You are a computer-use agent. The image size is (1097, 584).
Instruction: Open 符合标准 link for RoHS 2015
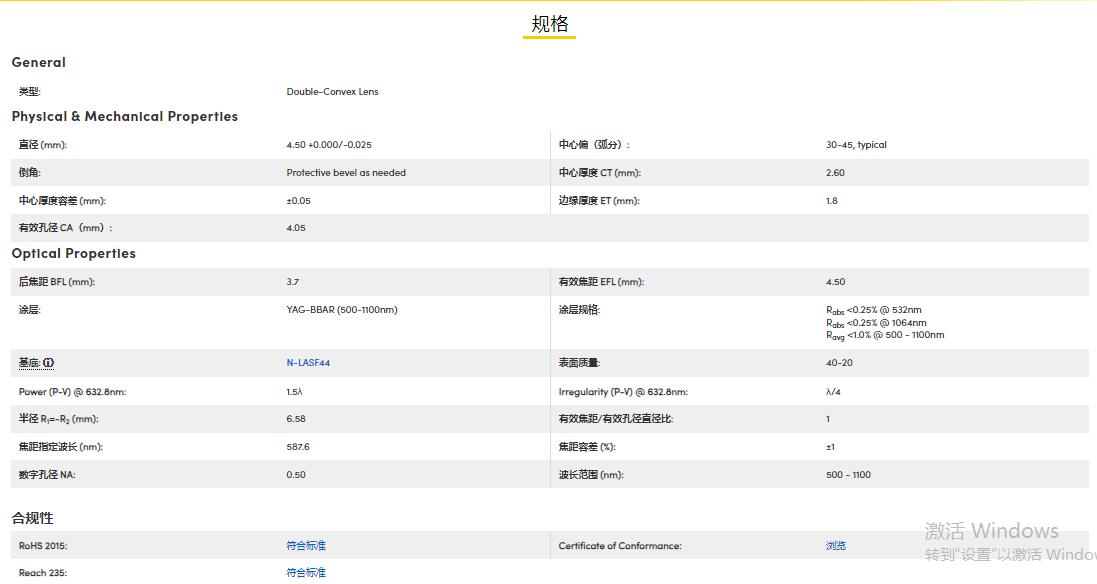305,545
